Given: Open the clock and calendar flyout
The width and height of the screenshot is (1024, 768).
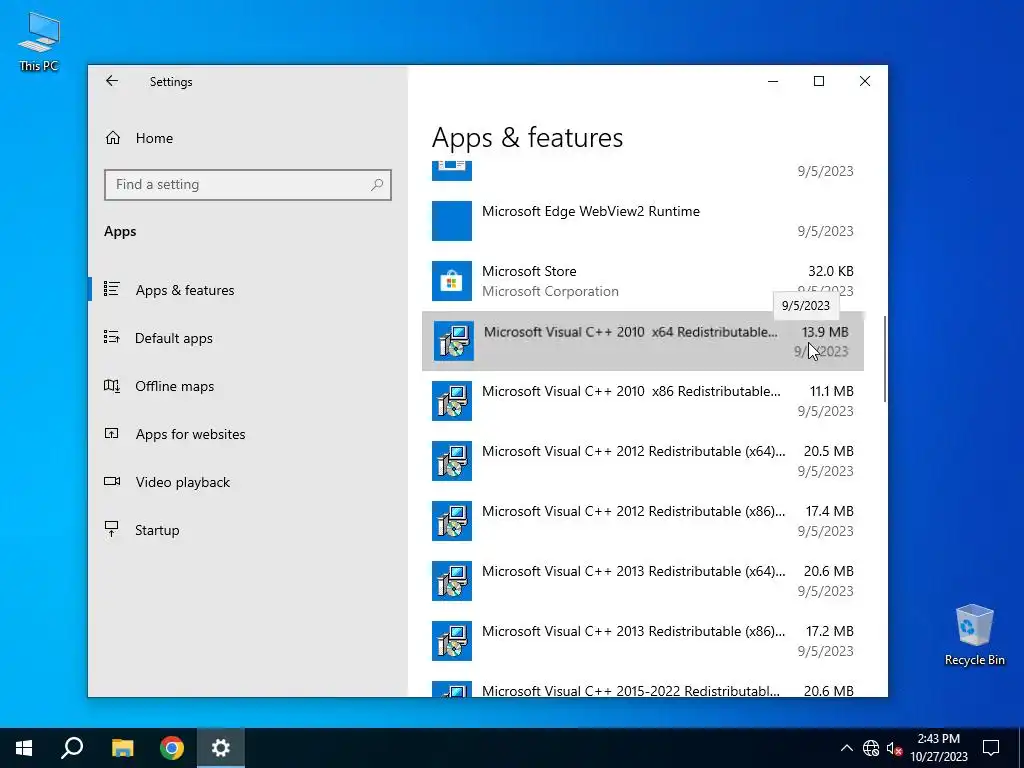Looking at the screenshot, I should click(x=938, y=748).
